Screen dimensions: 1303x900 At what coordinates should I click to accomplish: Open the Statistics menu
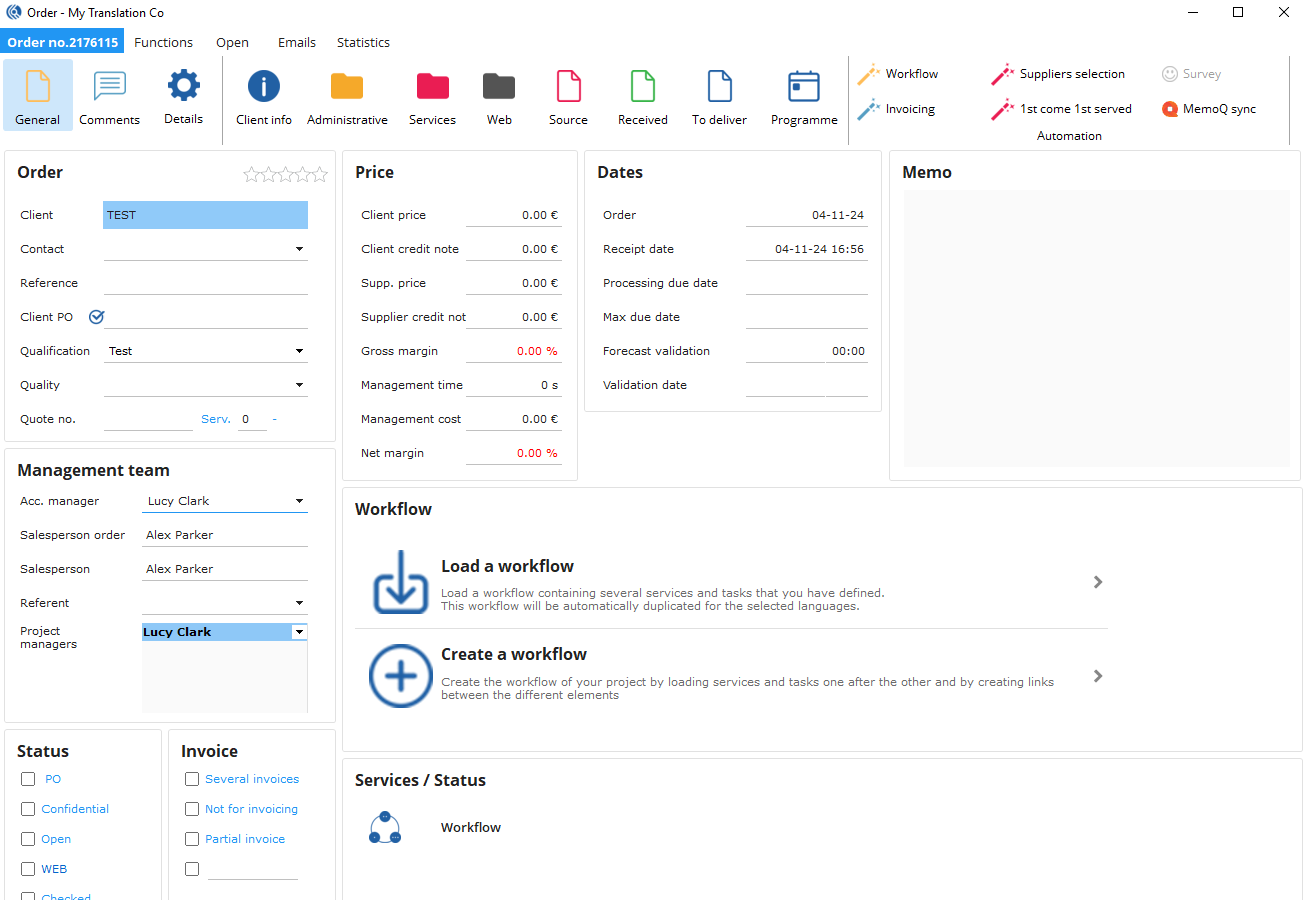click(x=363, y=43)
